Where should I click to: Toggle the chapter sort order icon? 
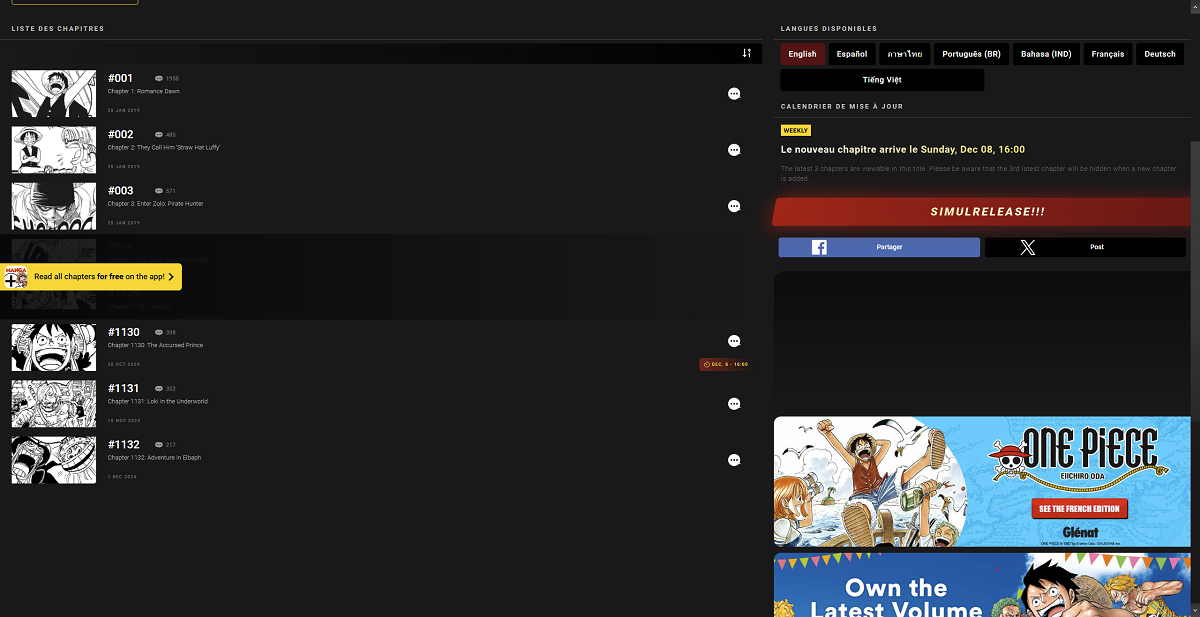[746, 53]
